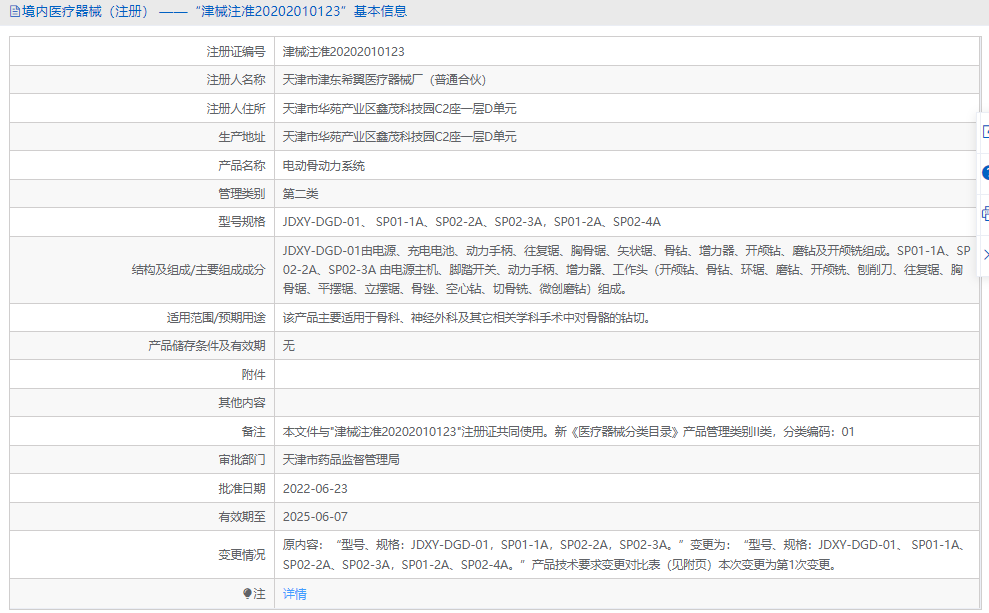Click the export icon in the right sidebar
The height and width of the screenshot is (613, 989).
[x=985, y=132]
